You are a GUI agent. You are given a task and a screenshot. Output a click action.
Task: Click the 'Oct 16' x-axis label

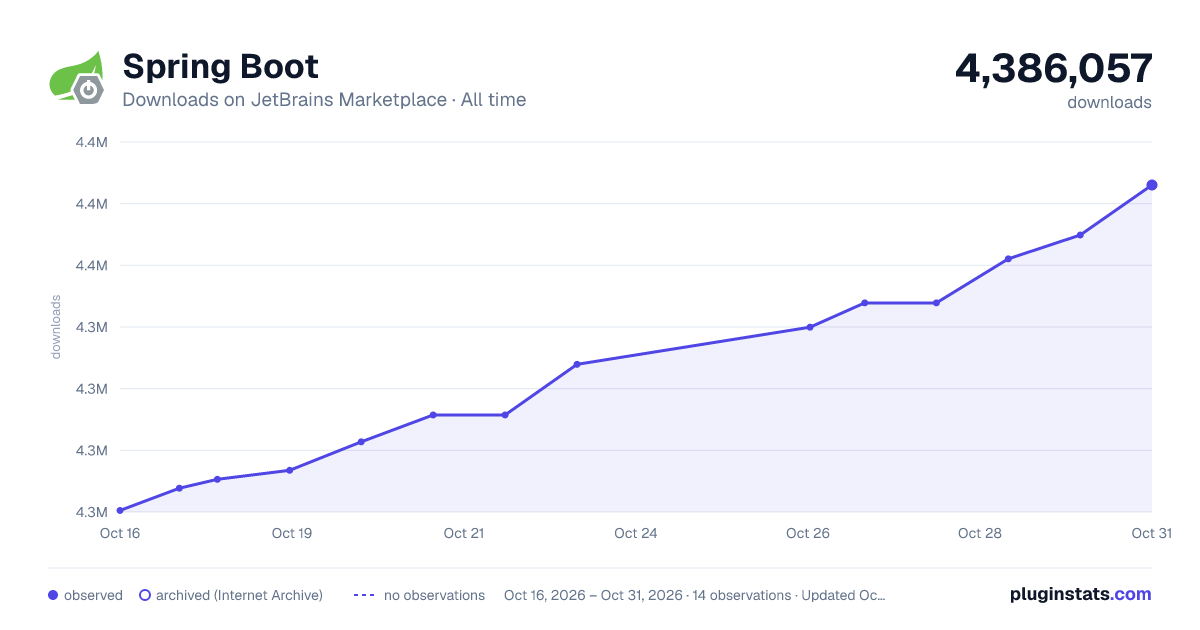[120, 533]
